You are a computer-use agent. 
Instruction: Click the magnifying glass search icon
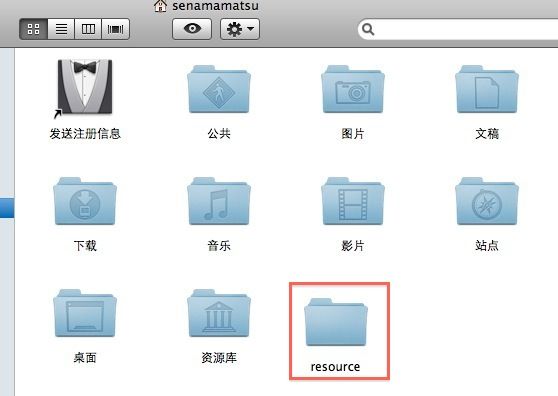pyautogui.click(x=368, y=30)
